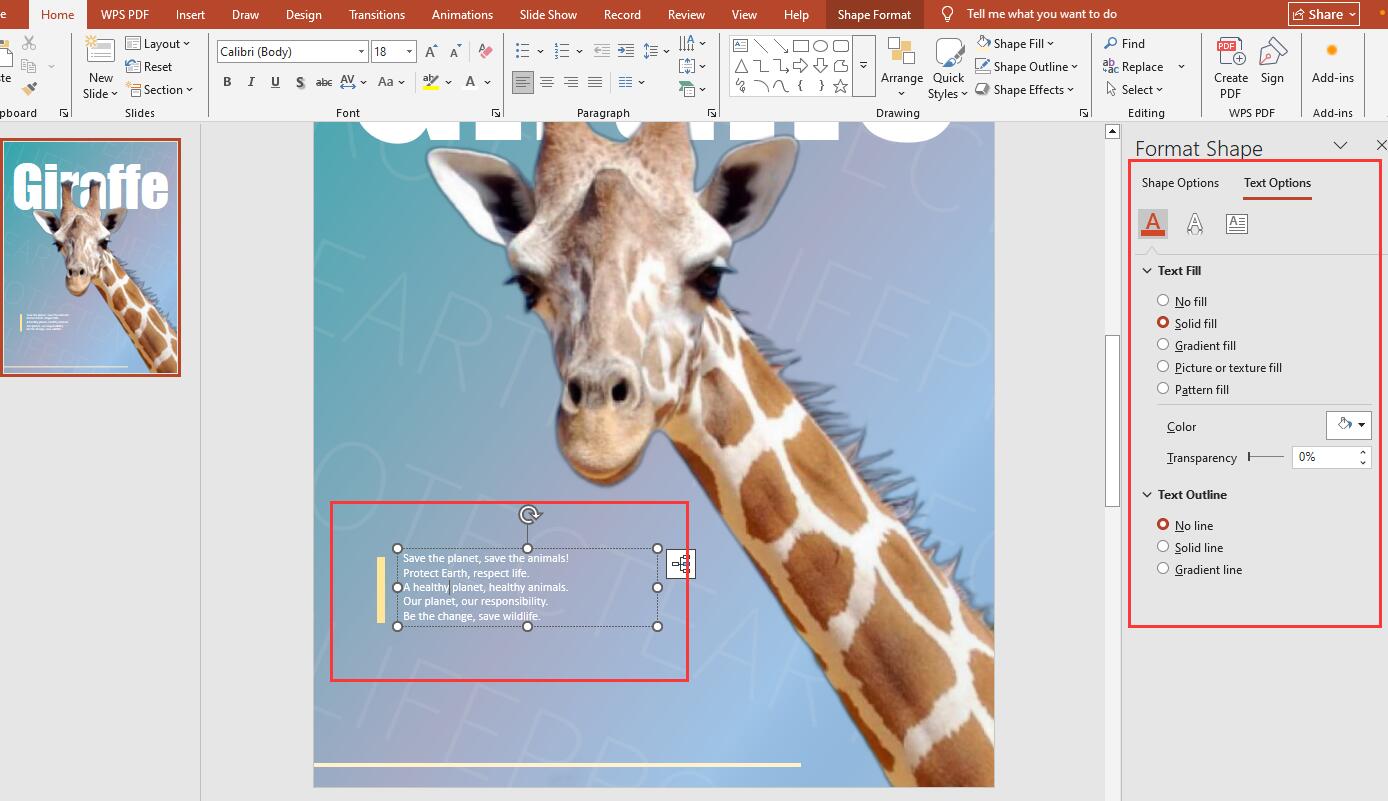
Task: Open font name dropdown
Action: (361, 51)
